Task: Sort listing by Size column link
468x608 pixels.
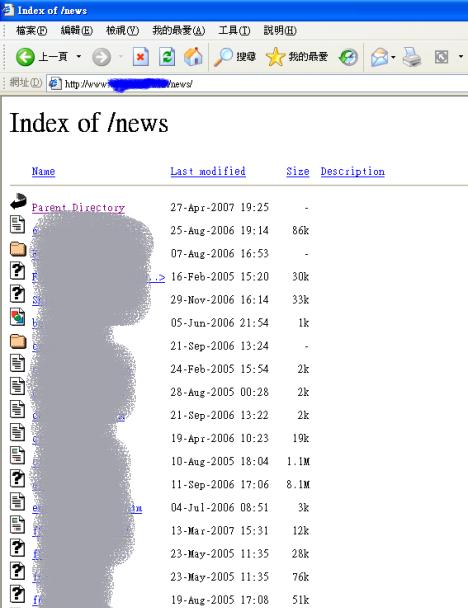Action: (298, 171)
